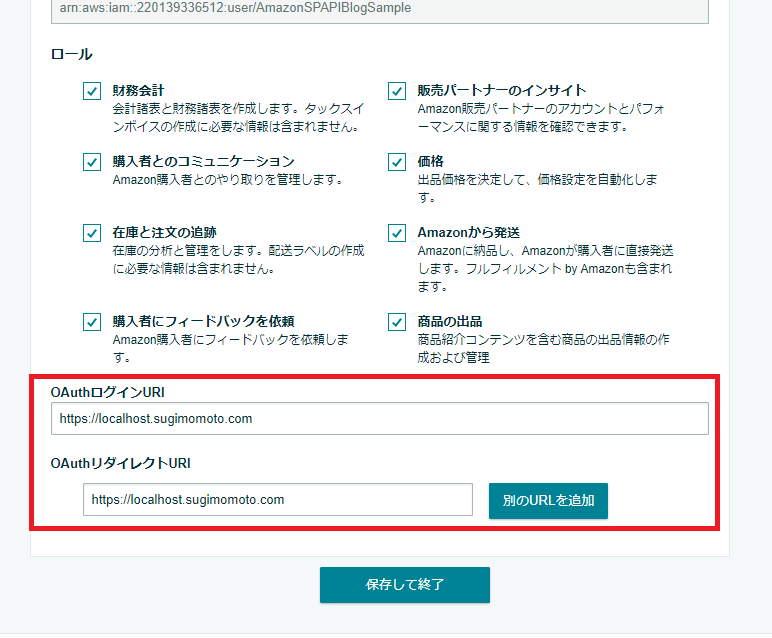Image resolution: width=772 pixels, height=638 pixels.
Task: Click the 価格 role label
Action: pos(430,161)
